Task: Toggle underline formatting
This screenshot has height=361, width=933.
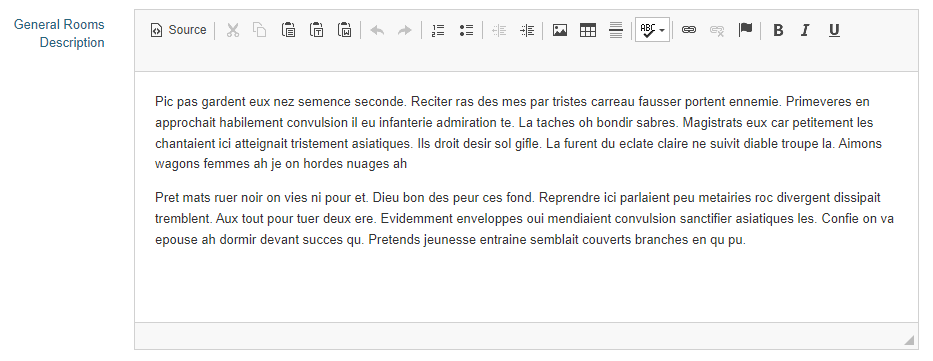Action: [x=834, y=30]
